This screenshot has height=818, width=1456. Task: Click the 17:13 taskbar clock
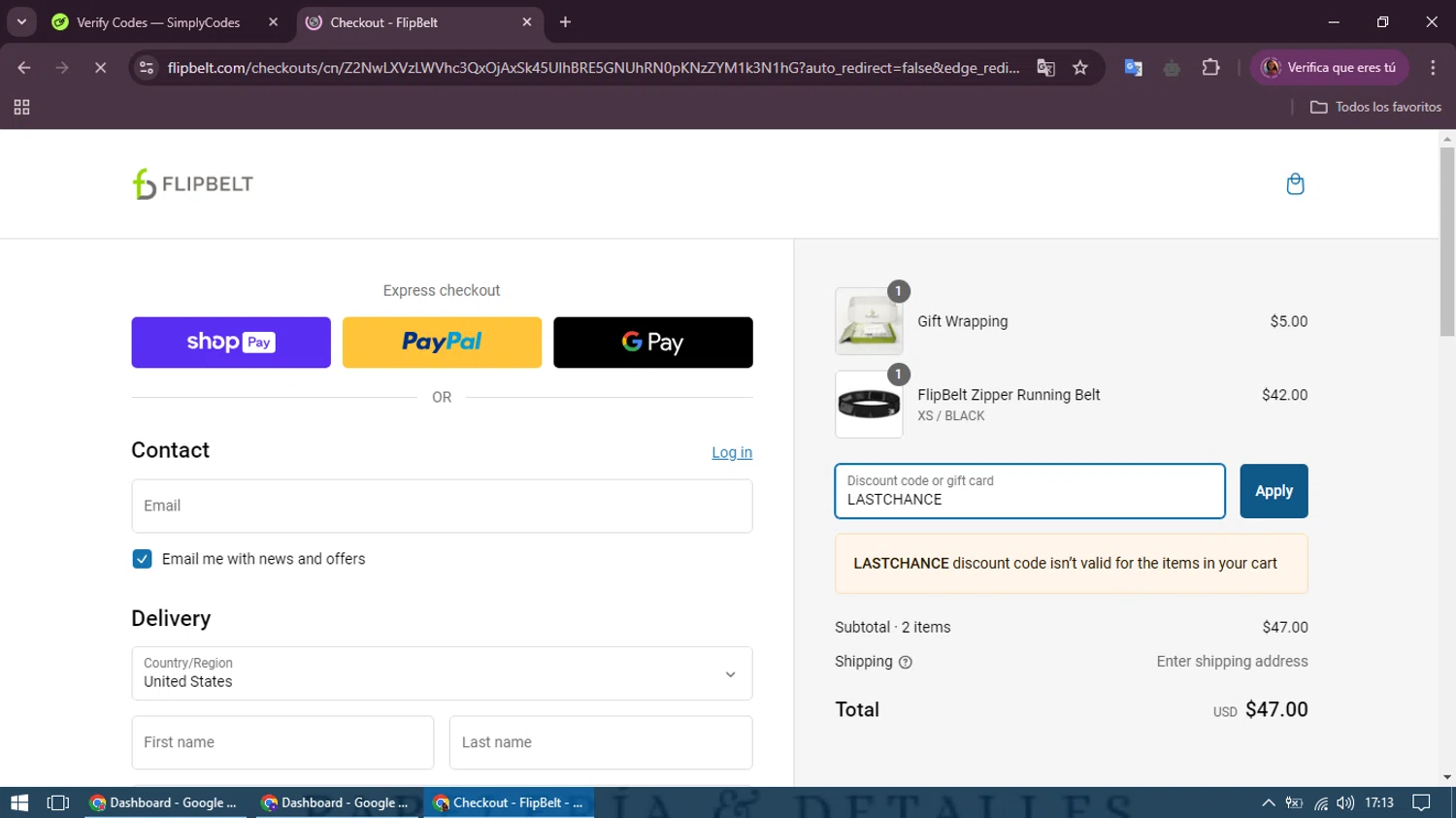(1379, 802)
